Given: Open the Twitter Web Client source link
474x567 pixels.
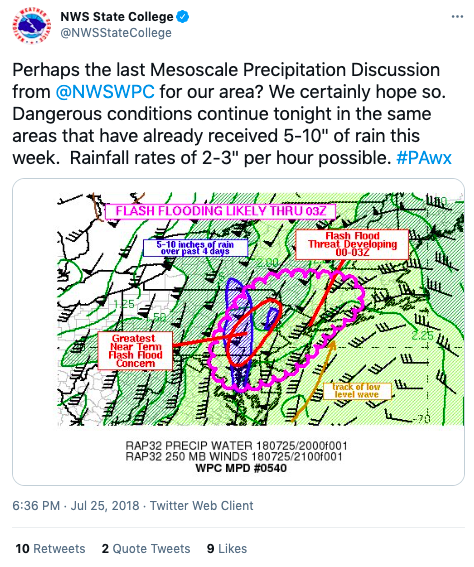Looking at the screenshot, I should (202, 506).
